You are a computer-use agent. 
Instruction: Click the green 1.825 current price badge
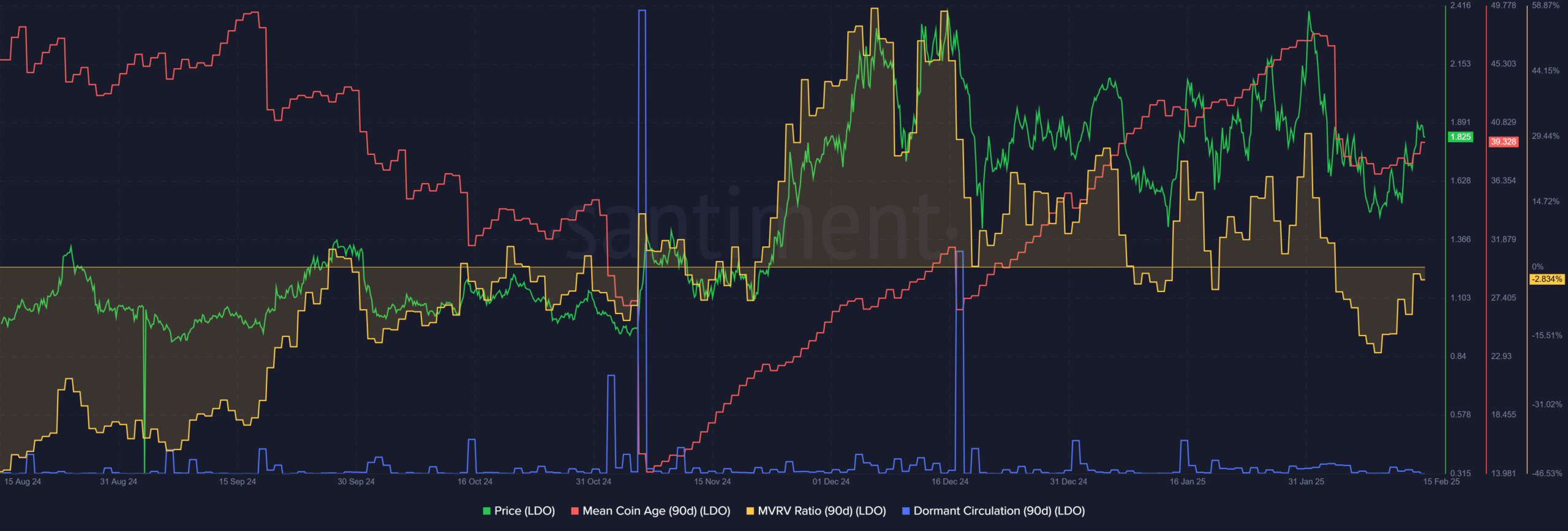click(1460, 137)
